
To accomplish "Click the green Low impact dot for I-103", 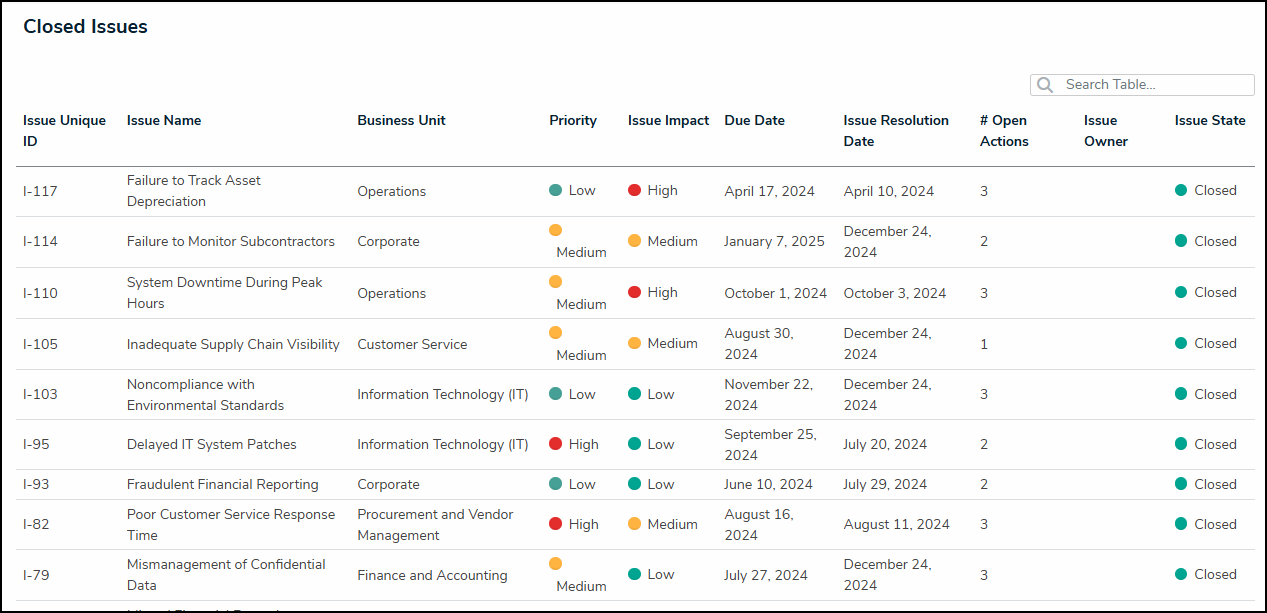I will (634, 394).
